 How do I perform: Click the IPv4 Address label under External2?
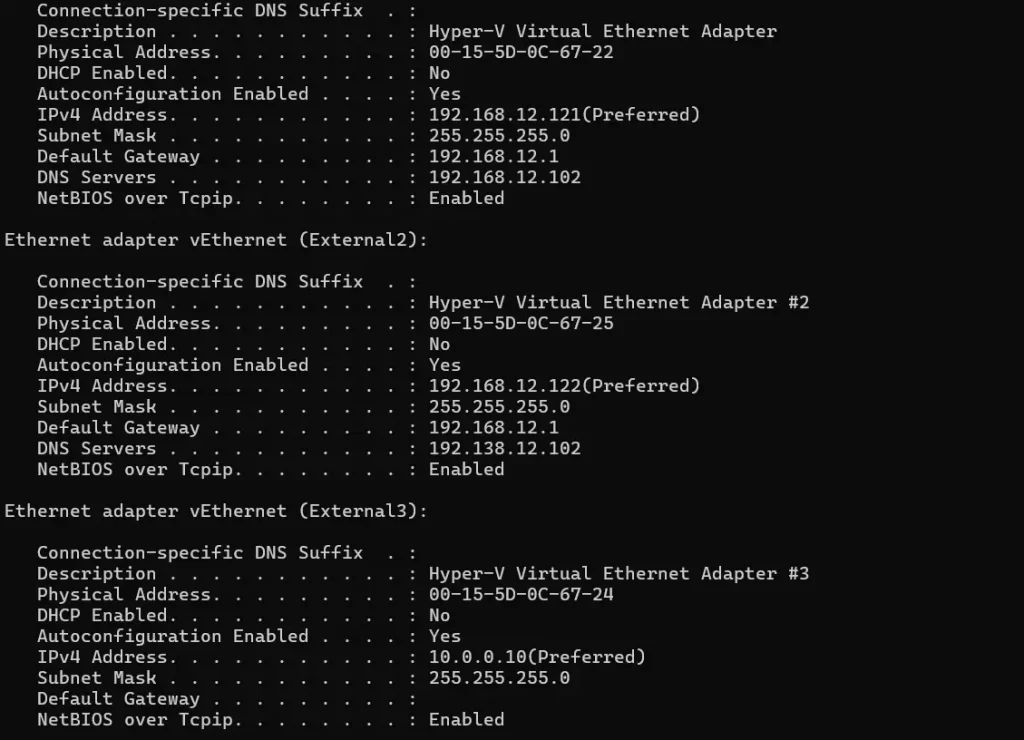pyautogui.click(x=102, y=386)
